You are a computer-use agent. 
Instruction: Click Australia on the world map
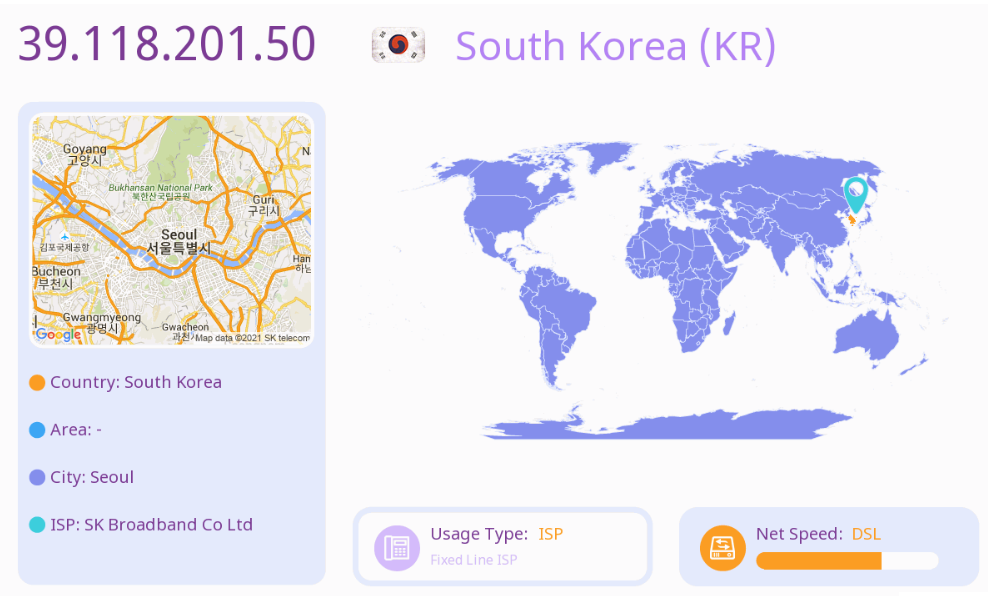pyautogui.click(x=870, y=335)
